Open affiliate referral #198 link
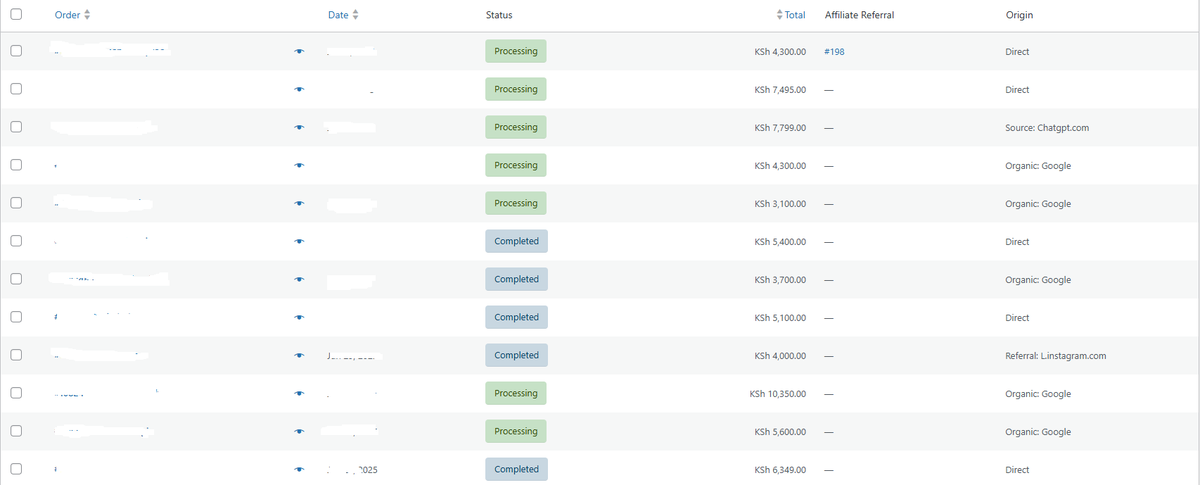 834,51
